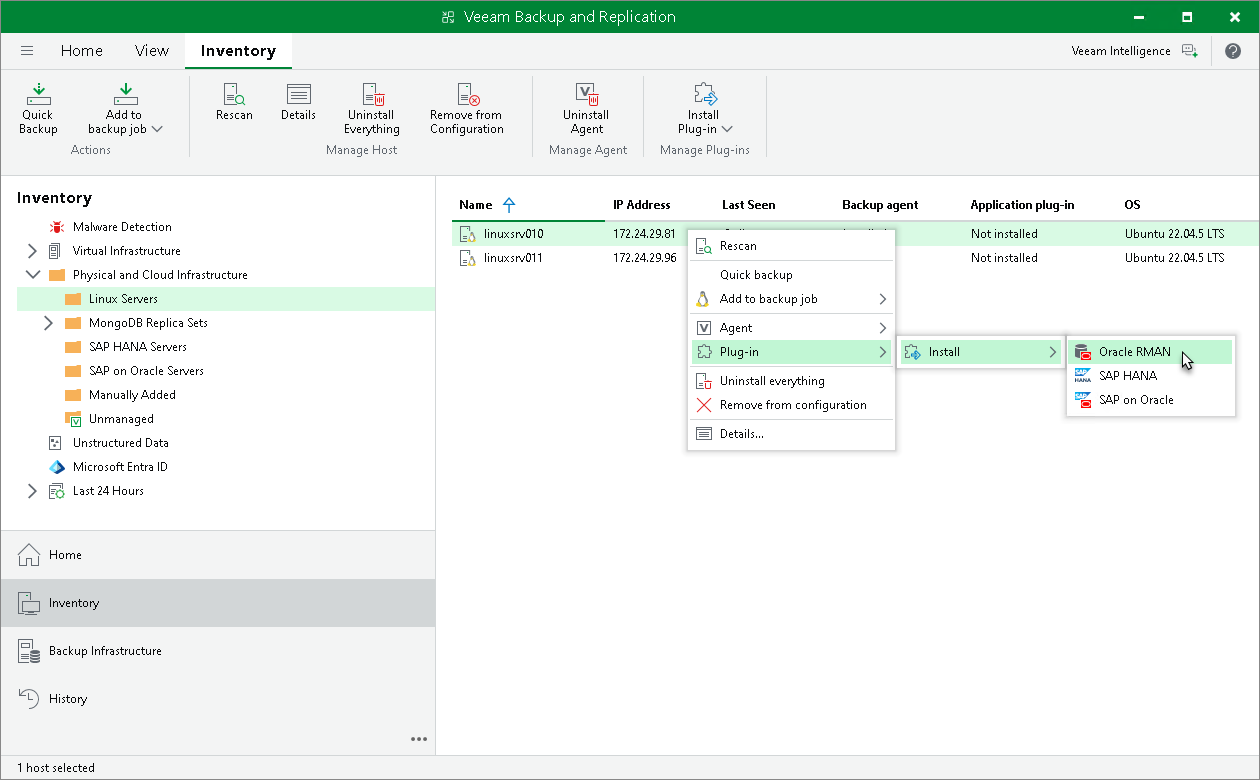The width and height of the screenshot is (1260, 780).
Task: Click the History clock icon
Action: point(30,699)
